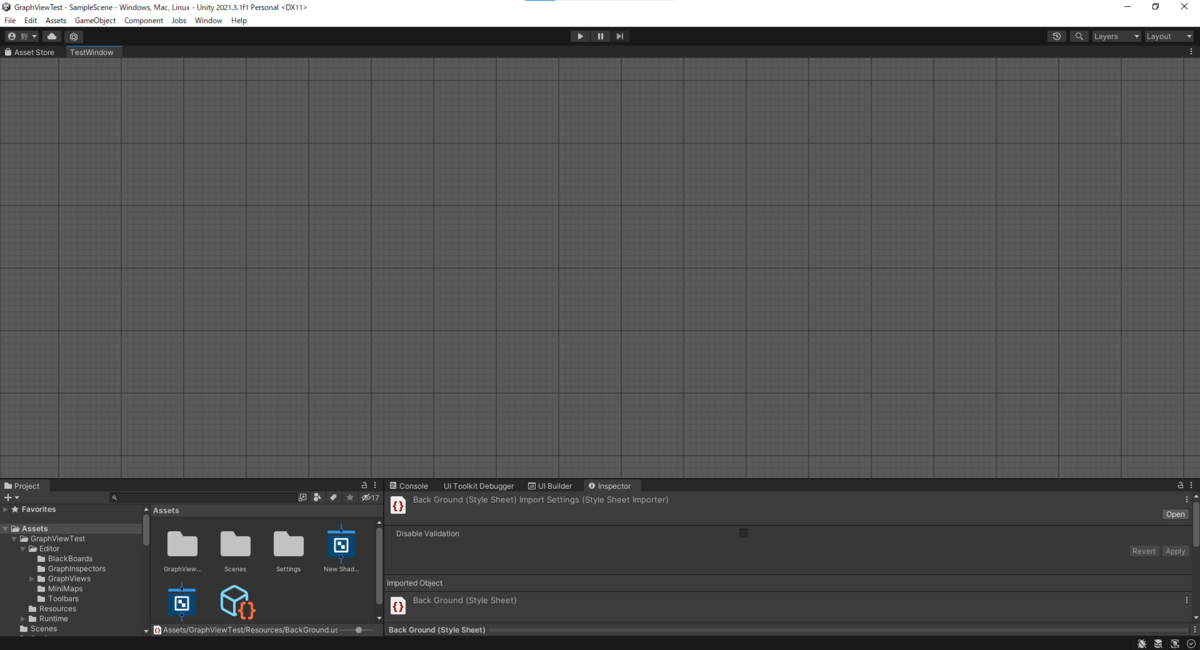Click the Open button in the Inspector

[x=1174, y=514]
